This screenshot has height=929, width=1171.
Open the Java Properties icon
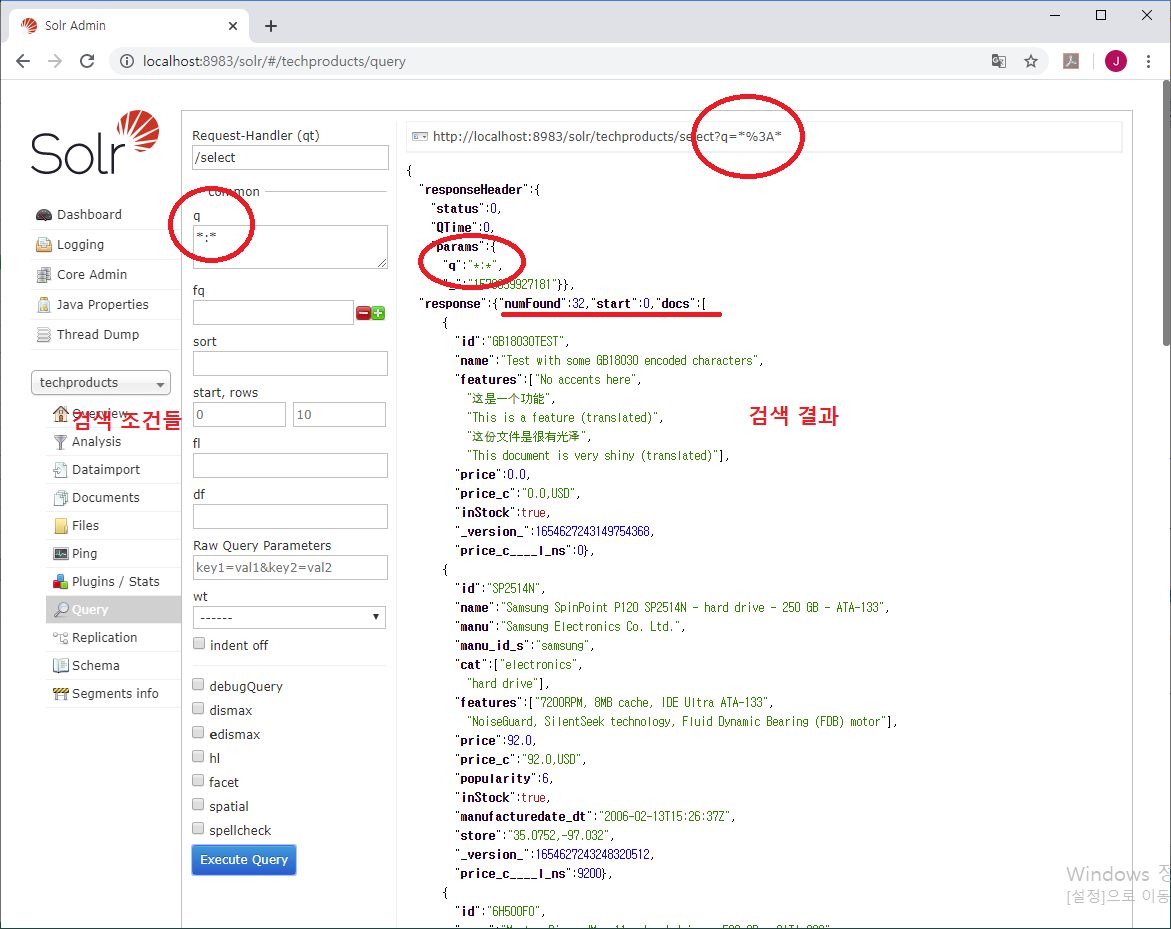[44, 305]
